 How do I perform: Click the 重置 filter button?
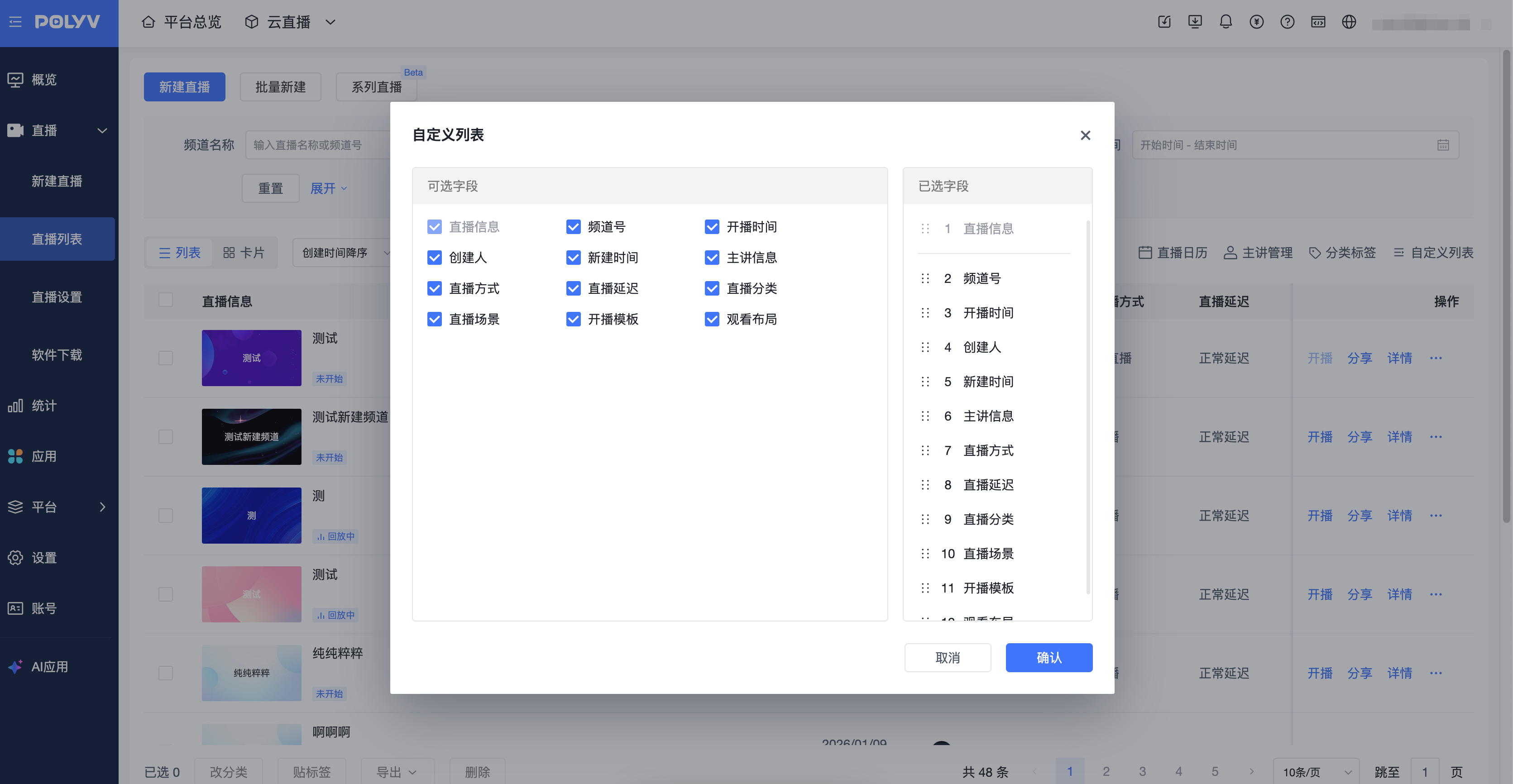pos(271,188)
